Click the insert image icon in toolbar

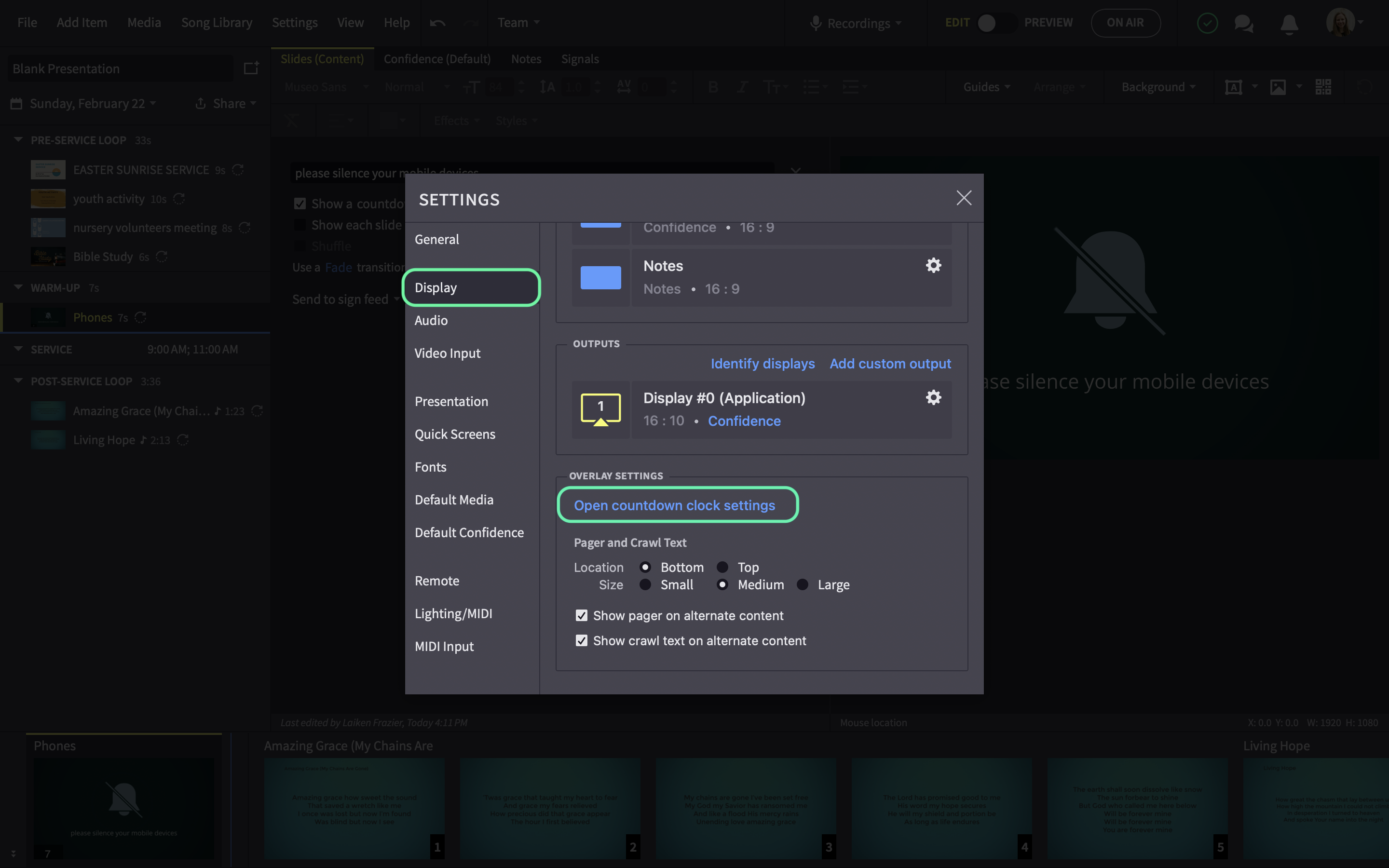(x=1278, y=87)
